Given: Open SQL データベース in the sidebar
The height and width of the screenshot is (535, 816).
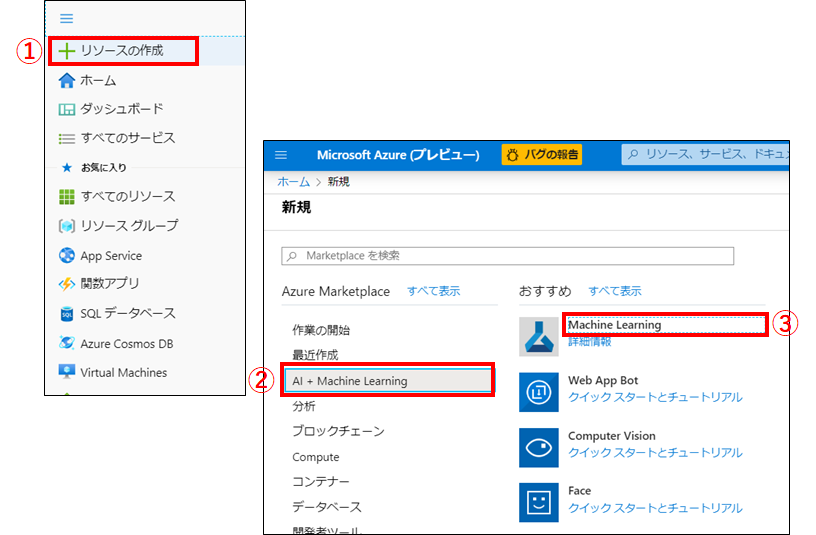Looking at the screenshot, I should point(128,314).
